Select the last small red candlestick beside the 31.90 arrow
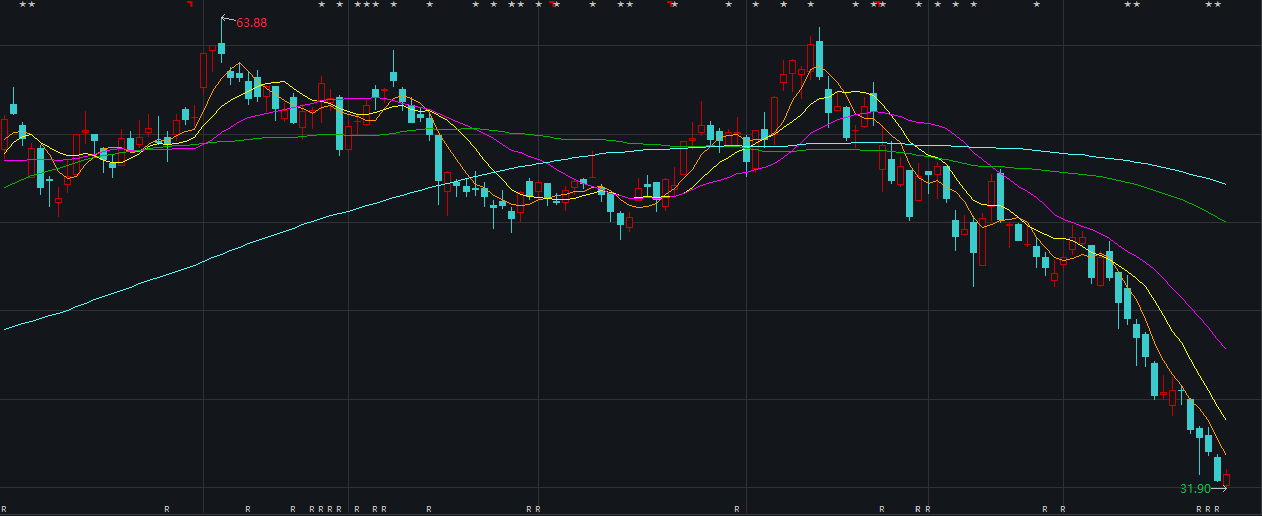This screenshot has height=516, width=1262. point(1227,478)
